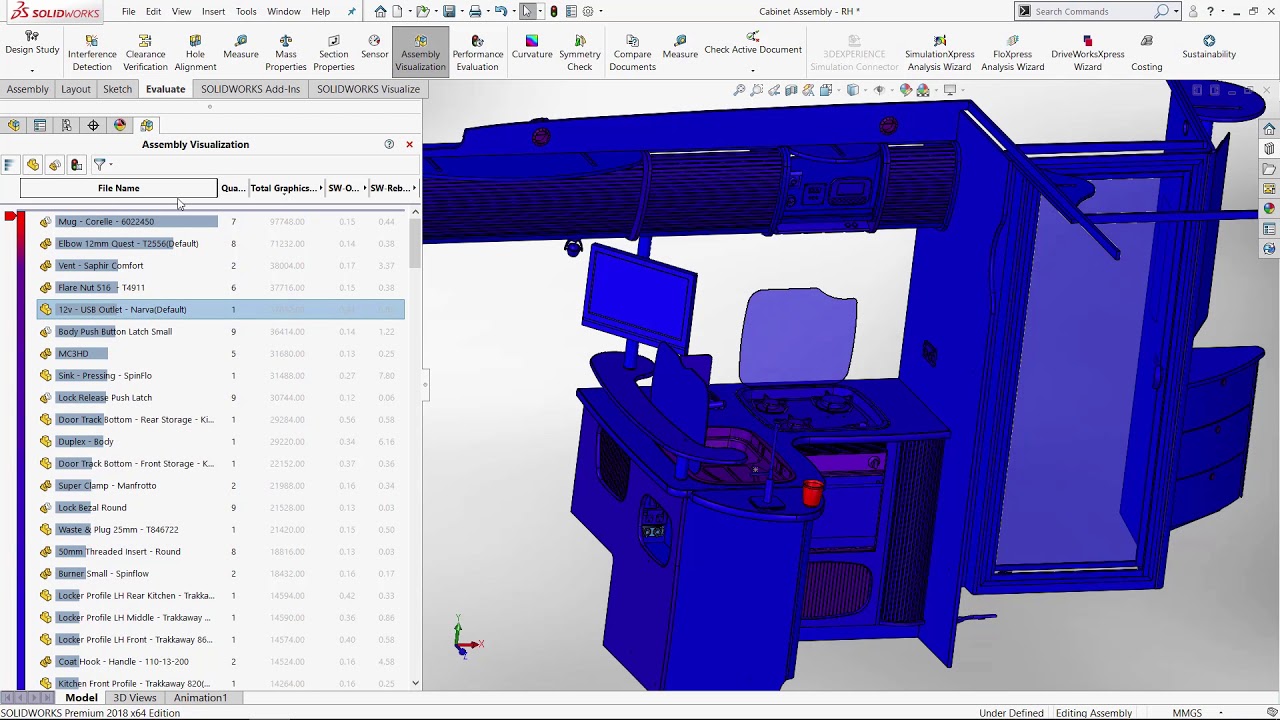Open the File menu

(129, 11)
